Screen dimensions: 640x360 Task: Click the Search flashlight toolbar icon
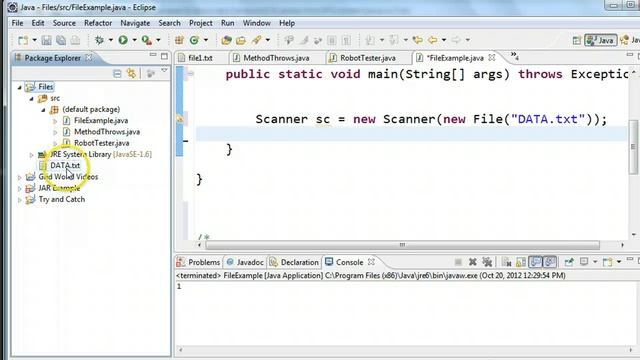pos(256,40)
